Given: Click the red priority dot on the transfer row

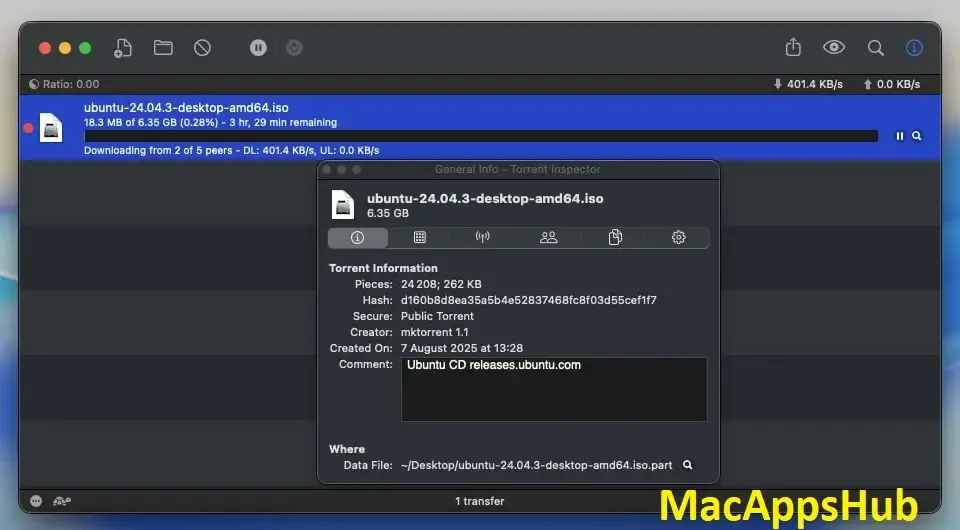Looking at the screenshot, I should (28, 128).
